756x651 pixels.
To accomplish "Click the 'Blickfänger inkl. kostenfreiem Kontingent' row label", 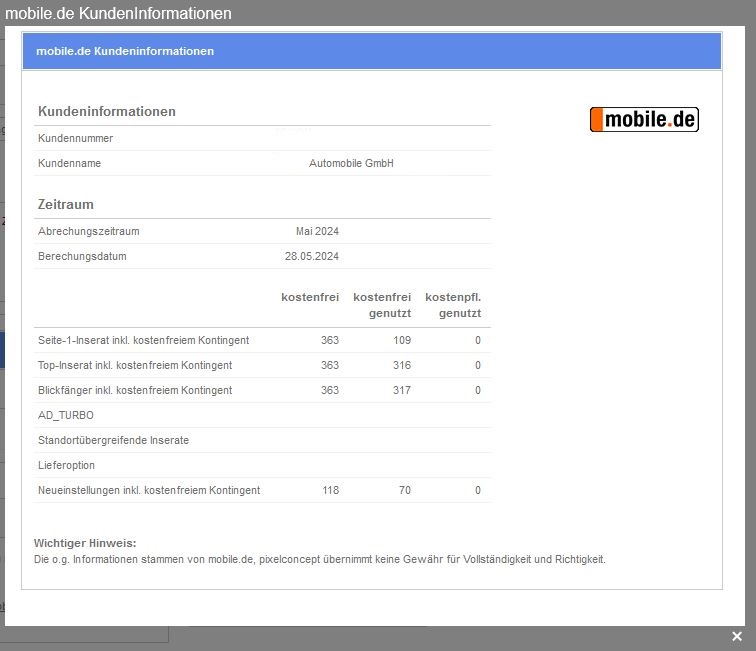I will pos(135,391).
